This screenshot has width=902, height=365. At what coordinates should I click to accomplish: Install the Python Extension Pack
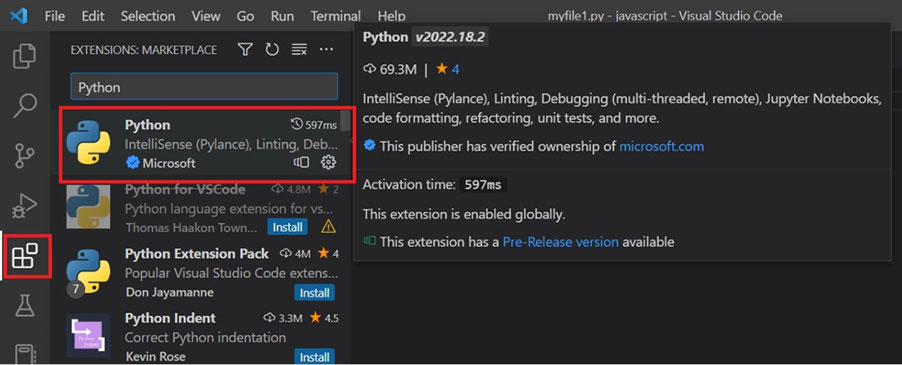[315, 293]
